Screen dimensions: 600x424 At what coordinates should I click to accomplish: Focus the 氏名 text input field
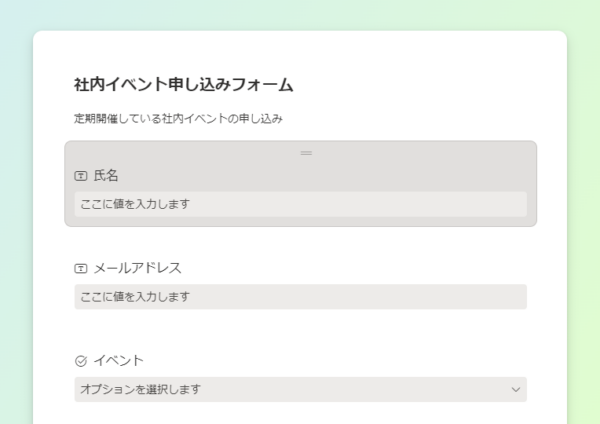[x=300, y=204]
